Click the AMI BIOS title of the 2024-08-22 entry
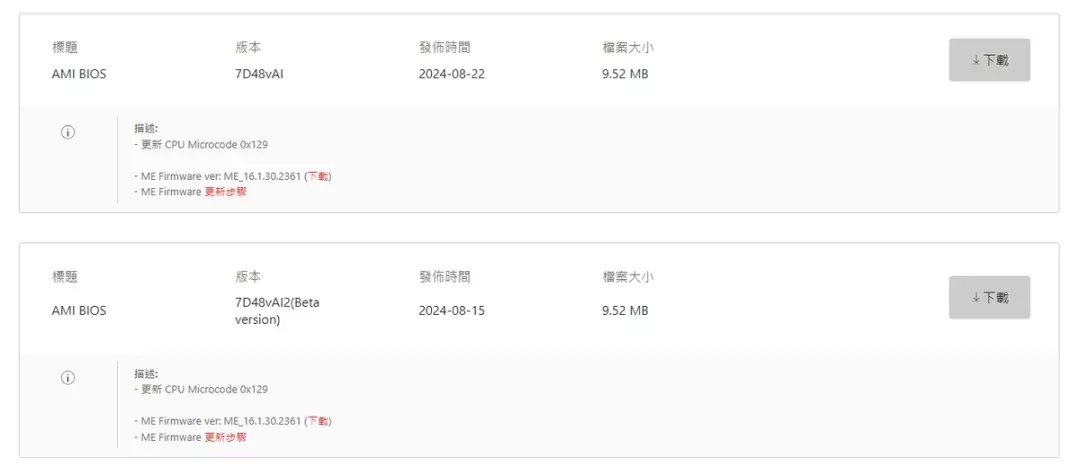1080x476 pixels. 79,74
